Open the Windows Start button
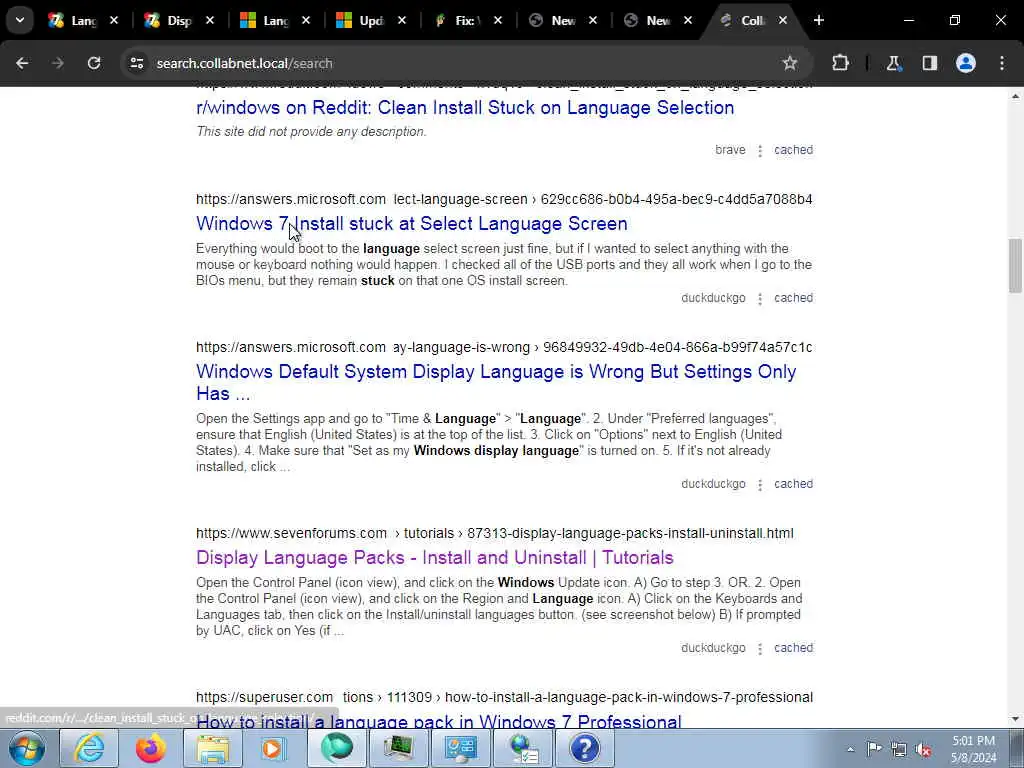 coord(27,748)
